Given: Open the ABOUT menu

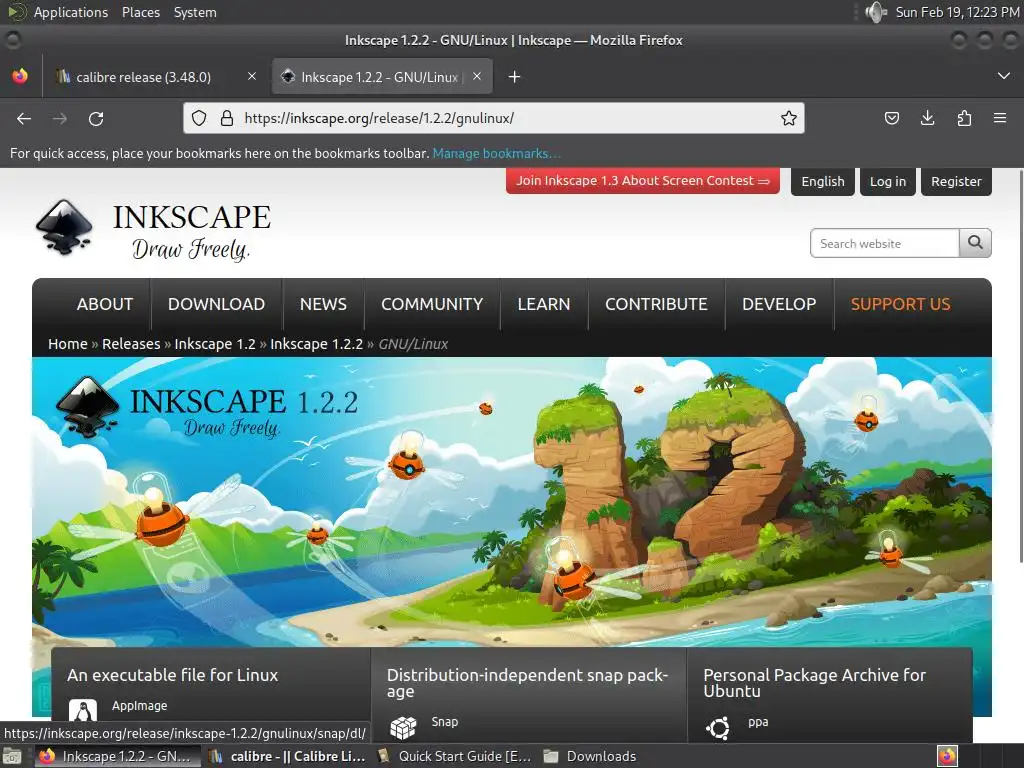Looking at the screenshot, I should pyautogui.click(x=104, y=304).
